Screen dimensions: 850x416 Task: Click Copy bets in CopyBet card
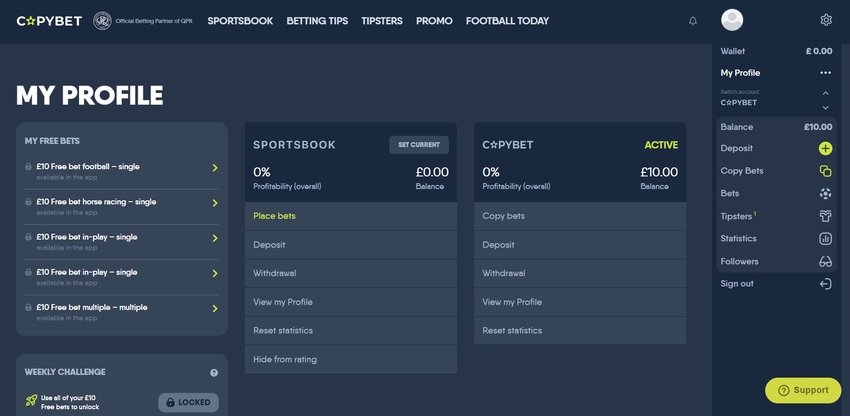(x=580, y=216)
